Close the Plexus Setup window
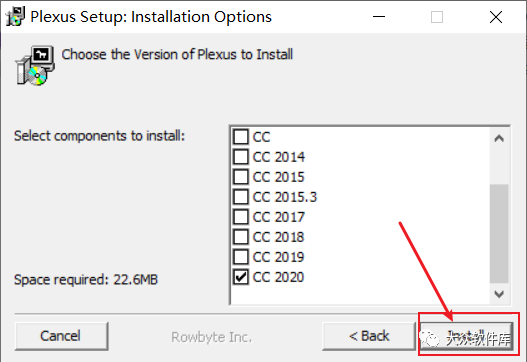Viewport: 527px width, 362px height. pos(496,16)
